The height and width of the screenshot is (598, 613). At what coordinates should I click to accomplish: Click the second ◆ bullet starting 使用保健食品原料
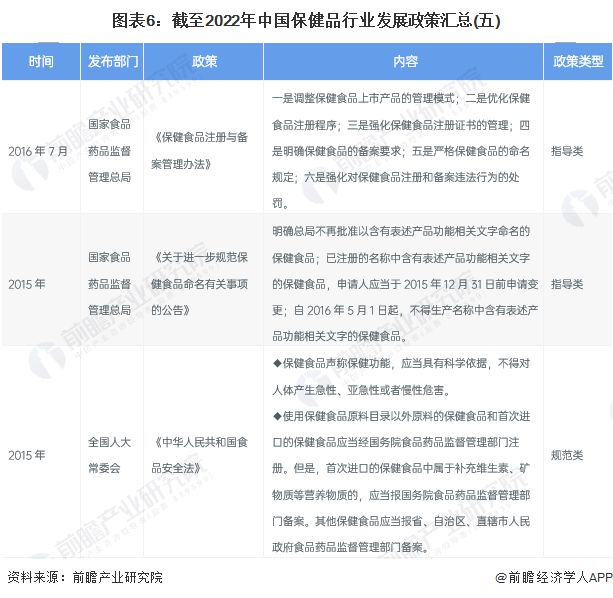click(277, 414)
